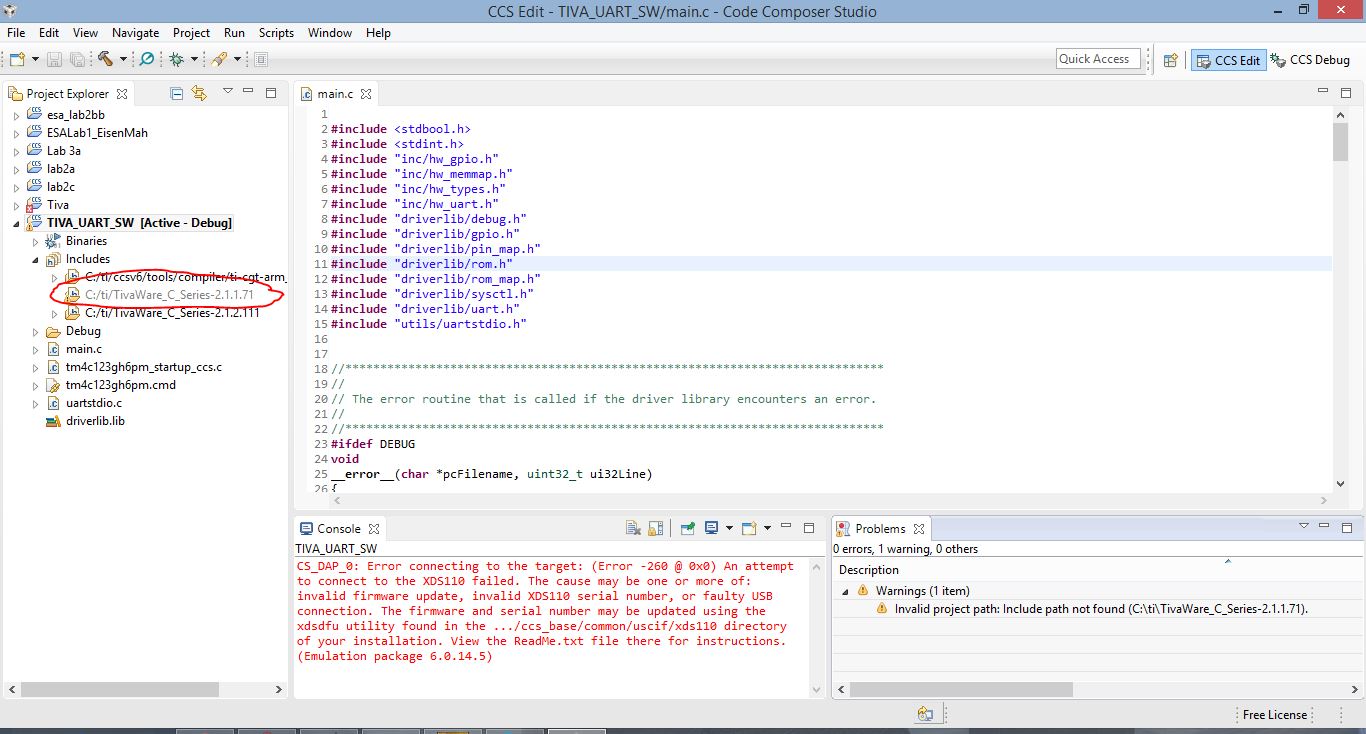Viewport: 1366px width, 734px height.
Task: Click the Free License status link
Action: (1274, 715)
